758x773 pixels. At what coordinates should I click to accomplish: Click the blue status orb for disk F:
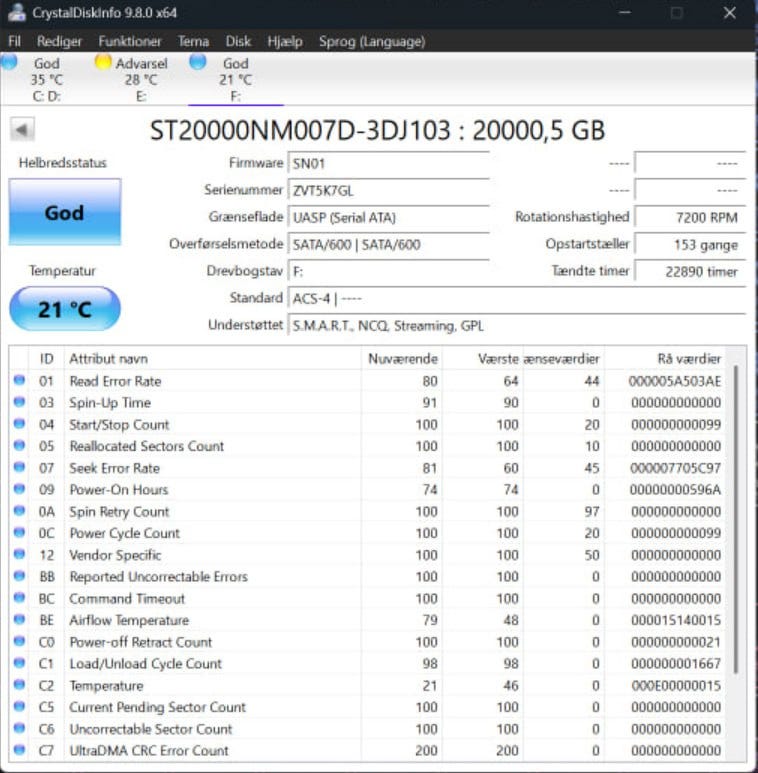(x=198, y=62)
